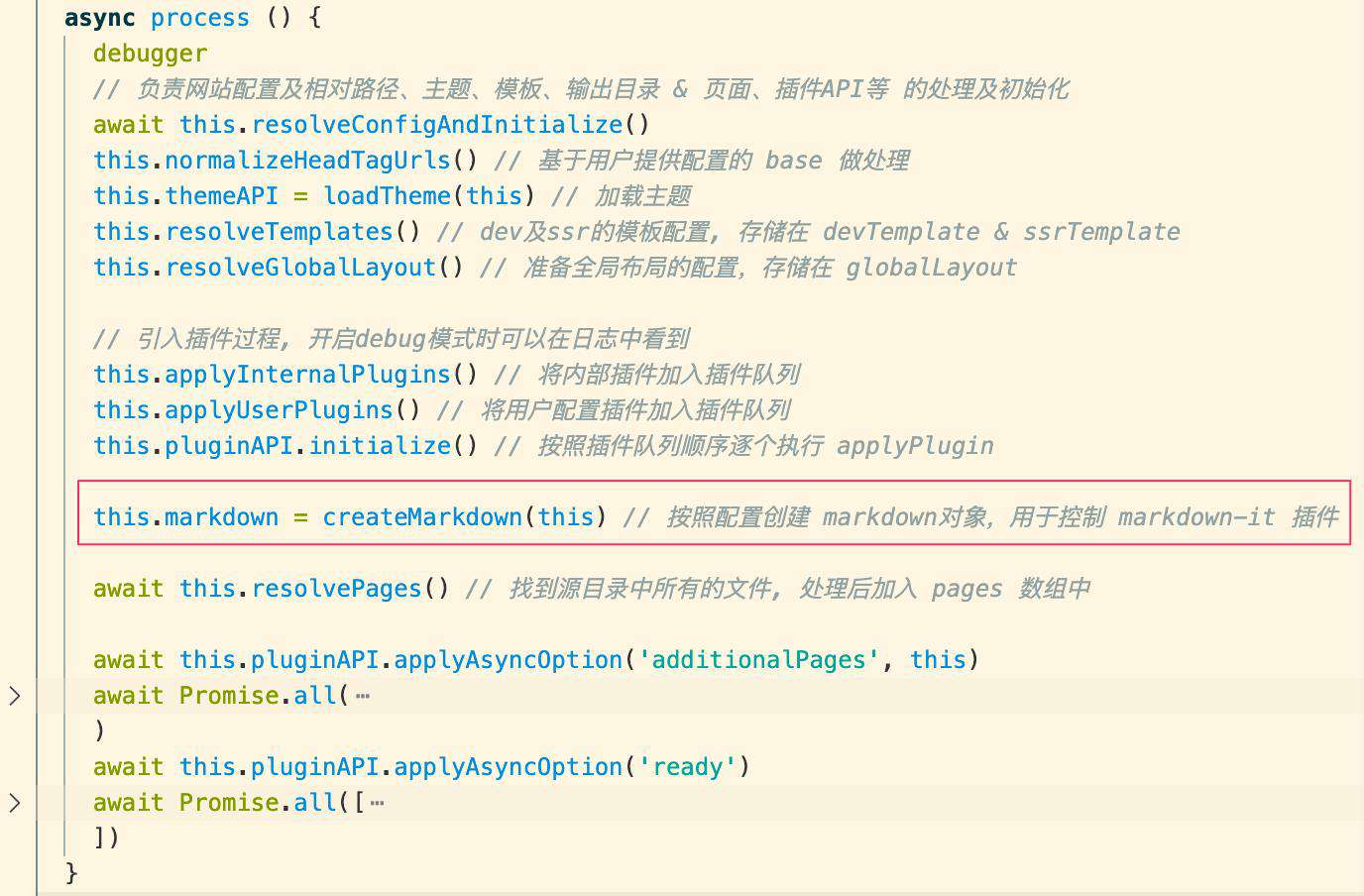Click 'normalizeHeadTagUrls' method call
1364x896 pixels.
point(308,161)
